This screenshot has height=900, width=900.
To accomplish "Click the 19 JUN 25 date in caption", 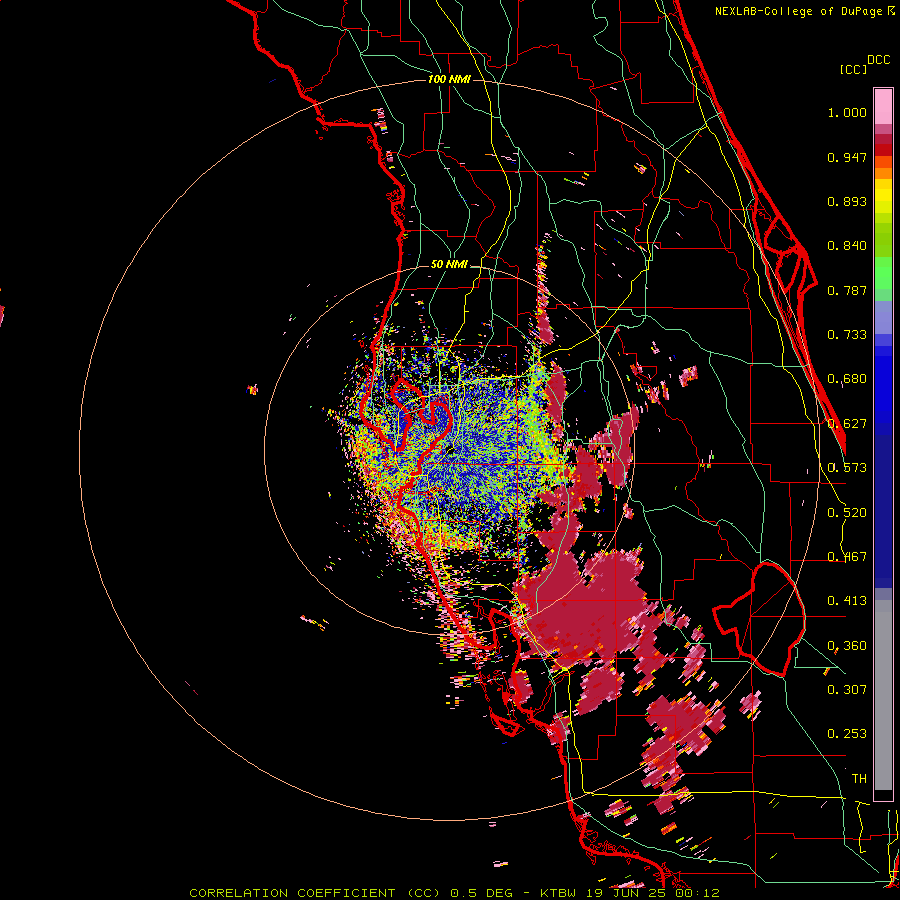I will pos(628,893).
